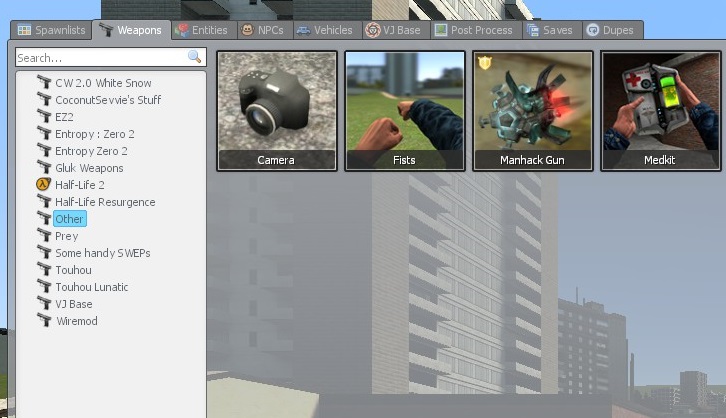Click the pistol icon beside Wiremod

(x=44, y=320)
